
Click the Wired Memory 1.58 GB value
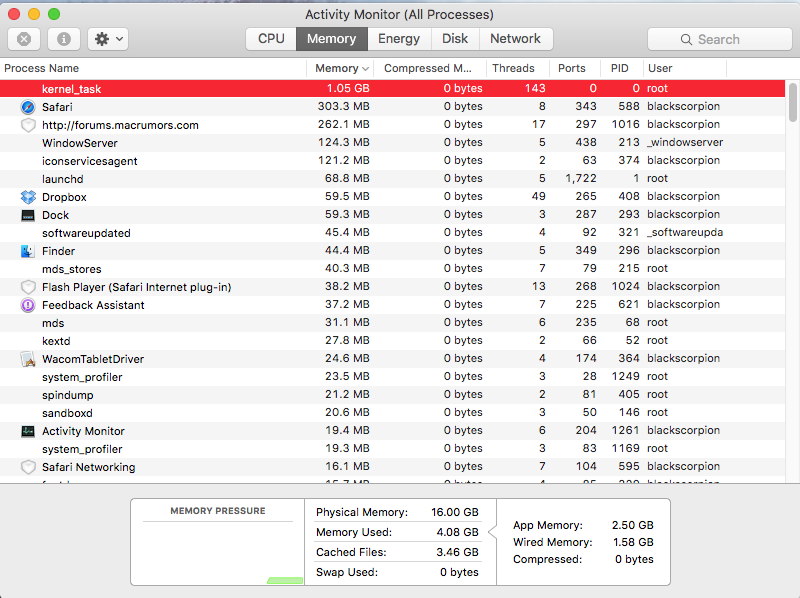(633, 542)
